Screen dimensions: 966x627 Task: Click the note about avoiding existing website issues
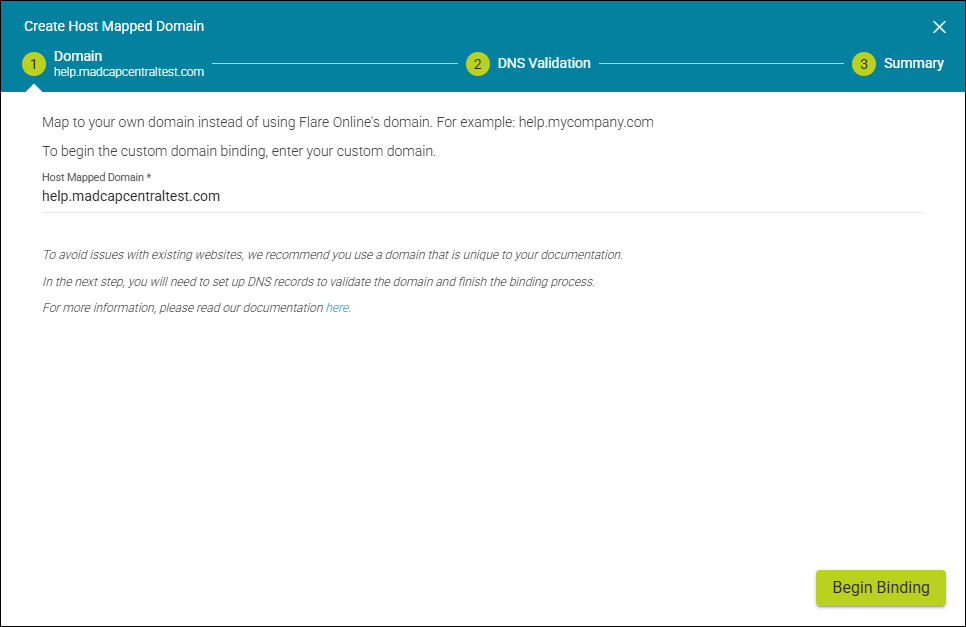(x=332, y=255)
